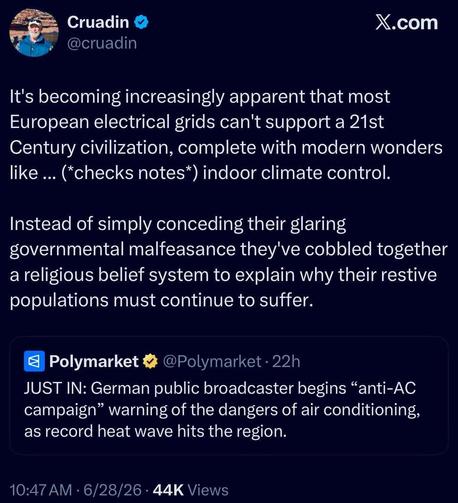Screen dimensions: 458x503
Task: Visit the @cruadin handle profile
Action: click(x=102, y=43)
